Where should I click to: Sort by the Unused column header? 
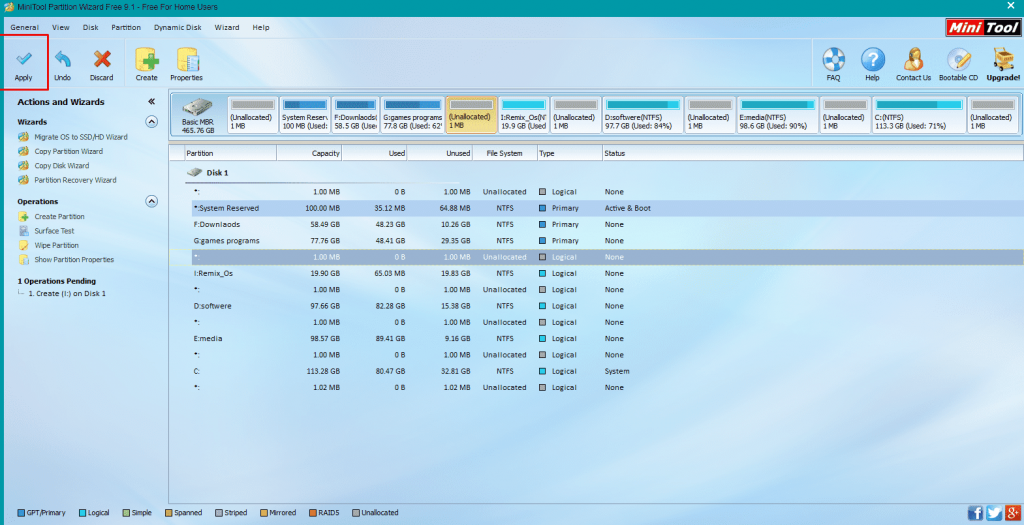440,153
